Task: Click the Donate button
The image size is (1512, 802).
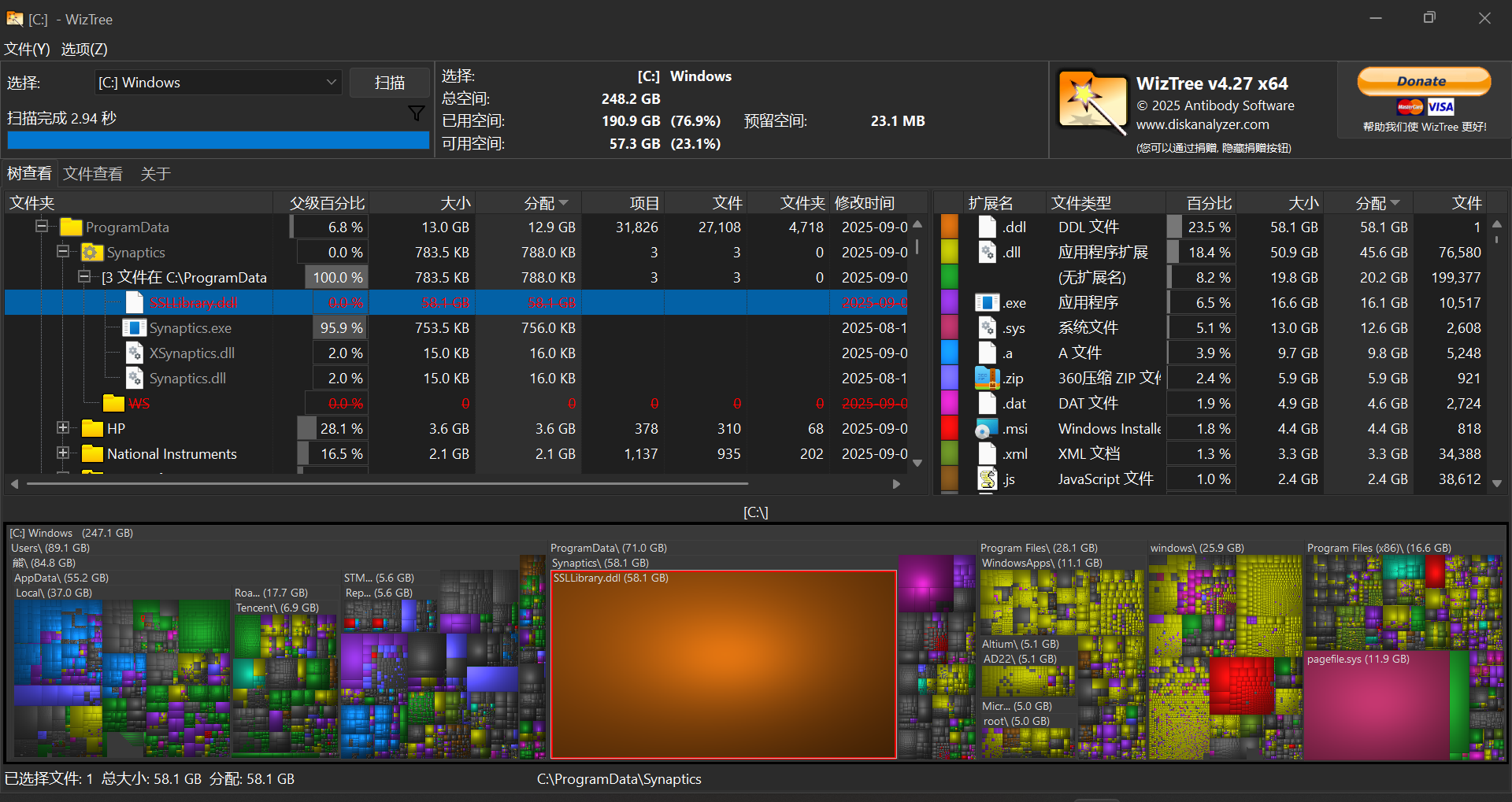Action: click(1423, 81)
